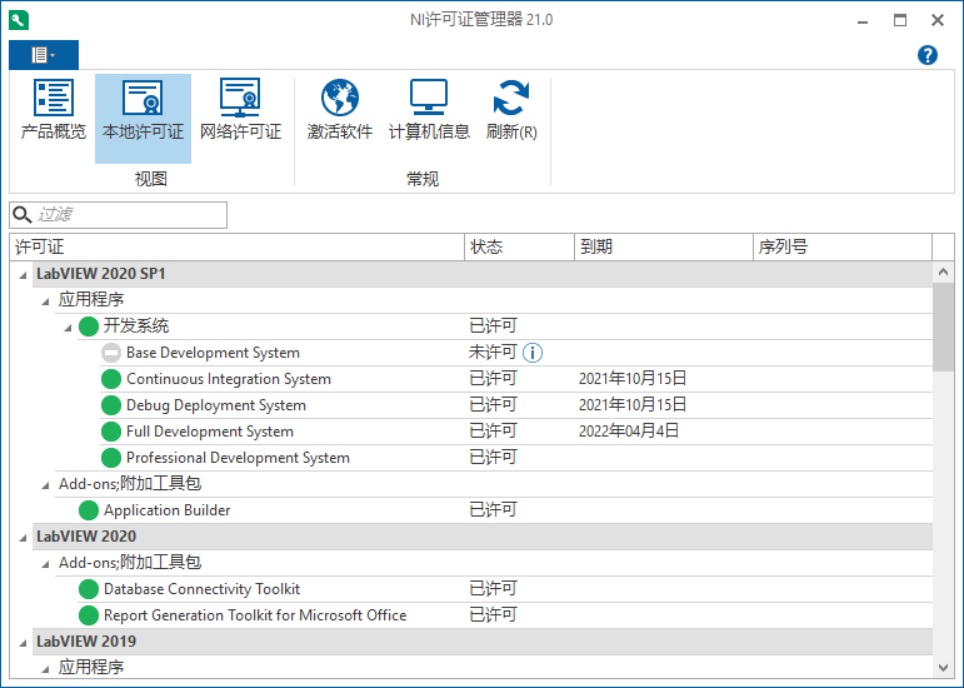Click 2021年10月15日 for Debug Deployment System

632,405
